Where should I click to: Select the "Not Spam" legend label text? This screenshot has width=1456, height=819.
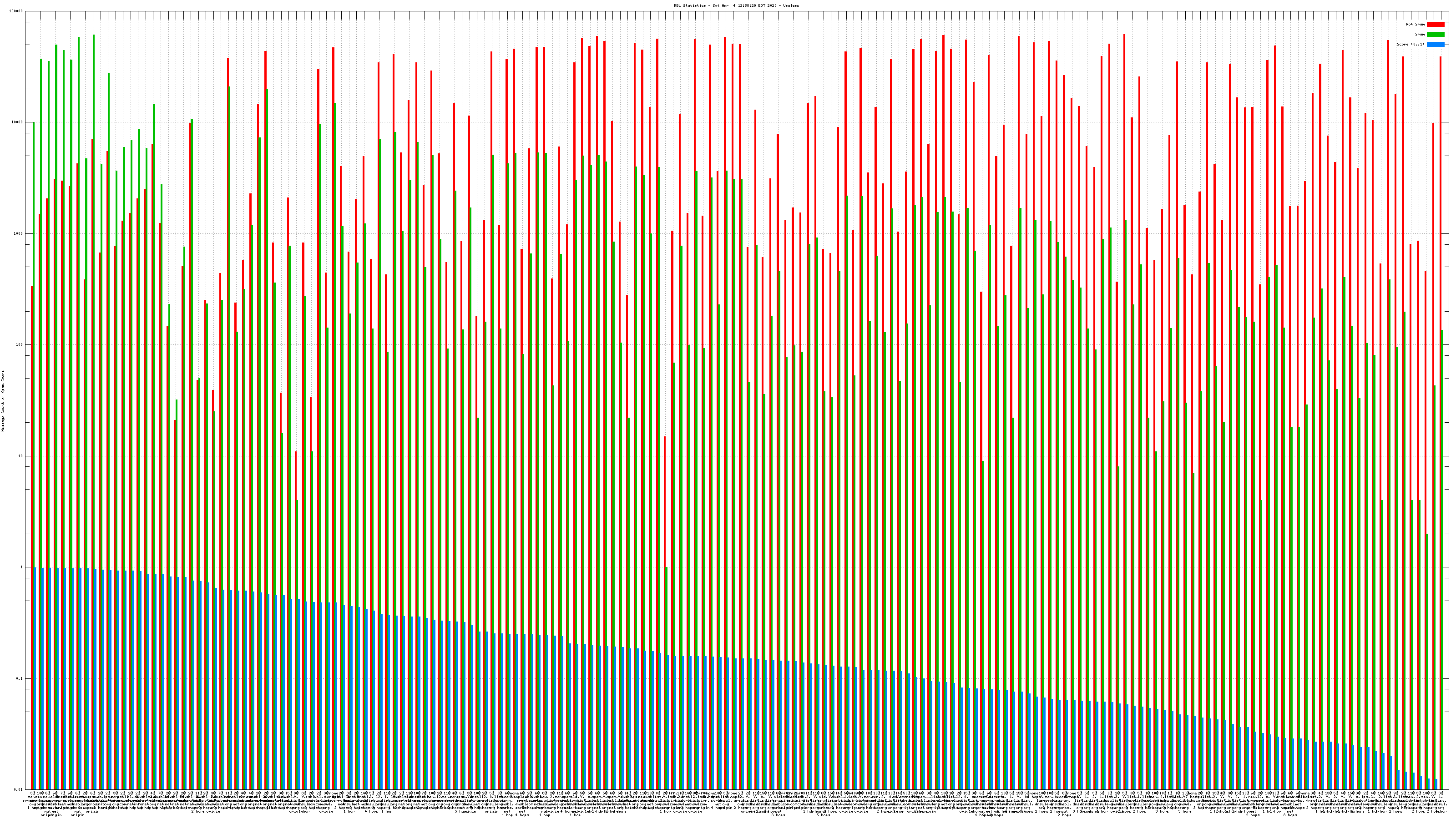coord(1416,24)
